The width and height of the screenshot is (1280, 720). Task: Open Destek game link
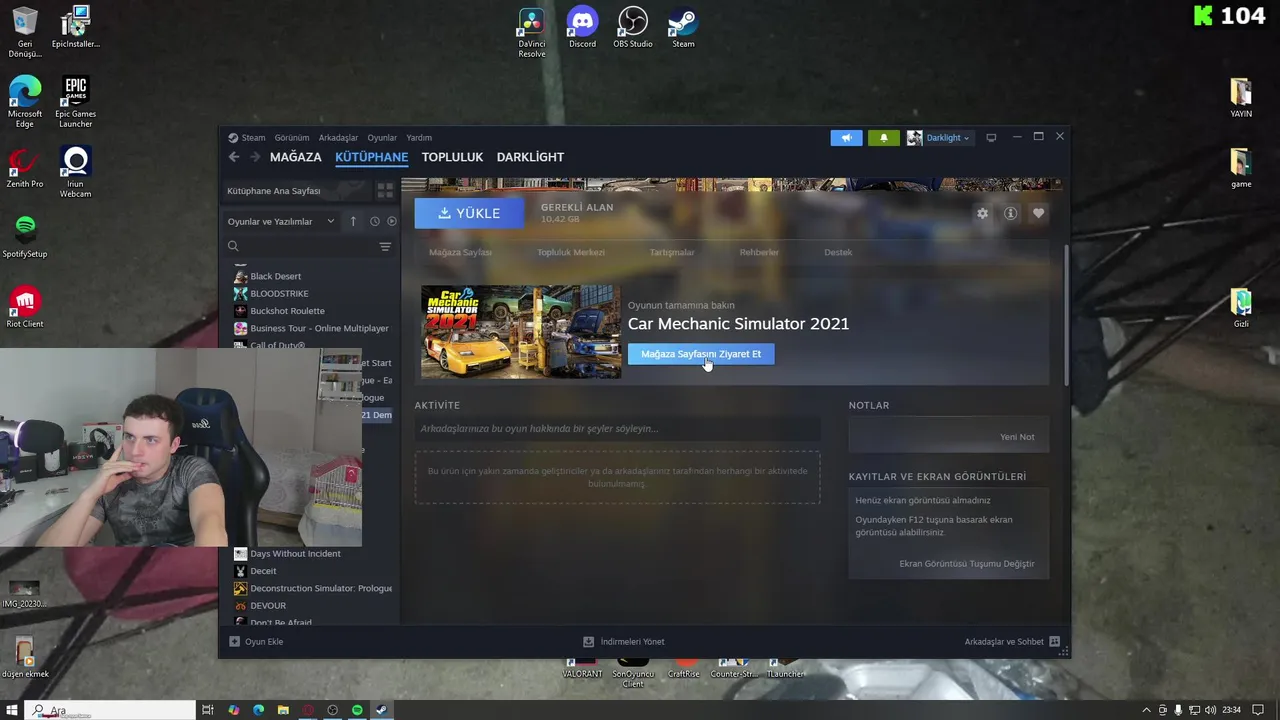[838, 252]
